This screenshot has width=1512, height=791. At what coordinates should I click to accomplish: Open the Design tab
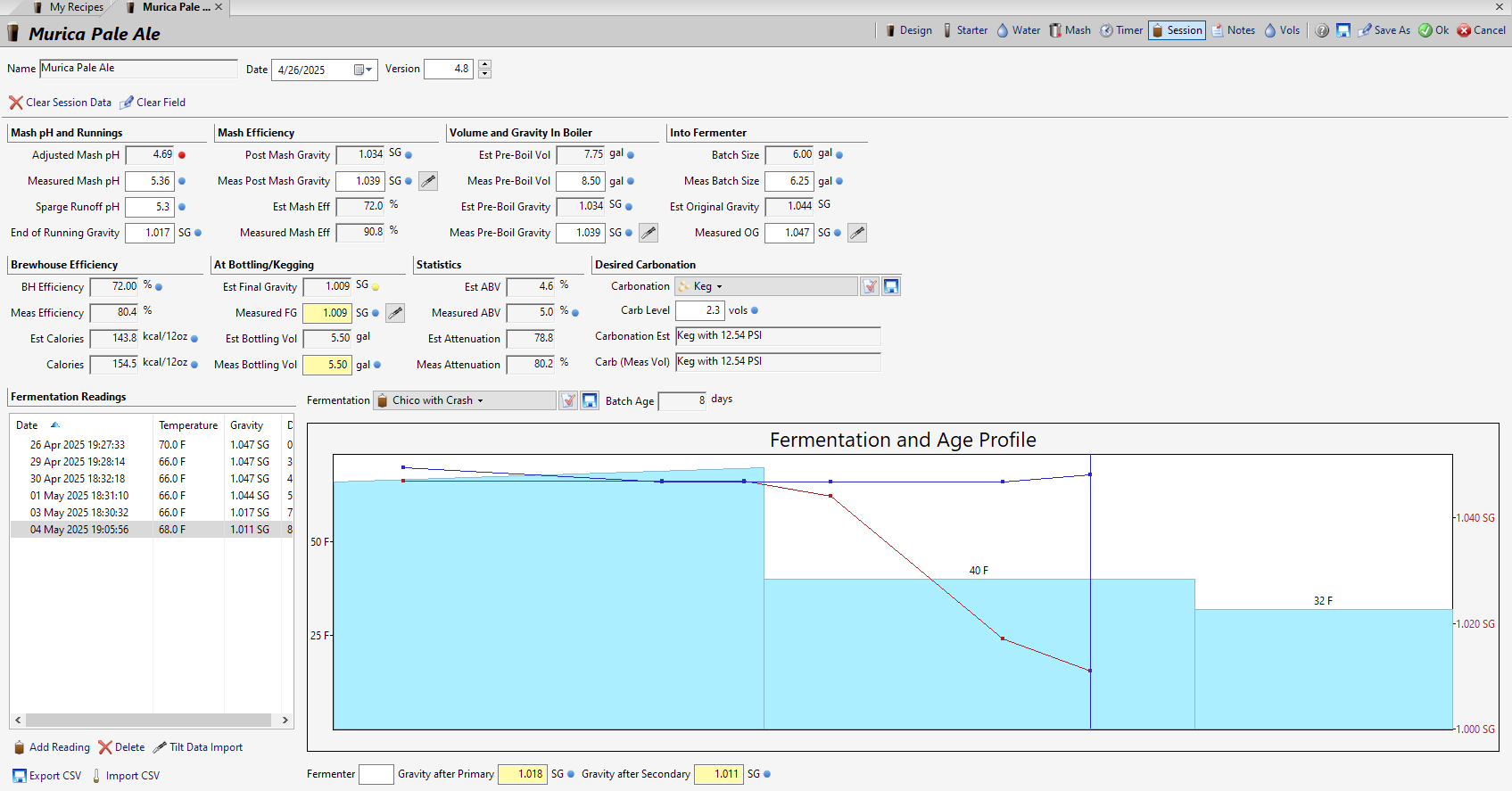pyautogui.click(x=908, y=30)
